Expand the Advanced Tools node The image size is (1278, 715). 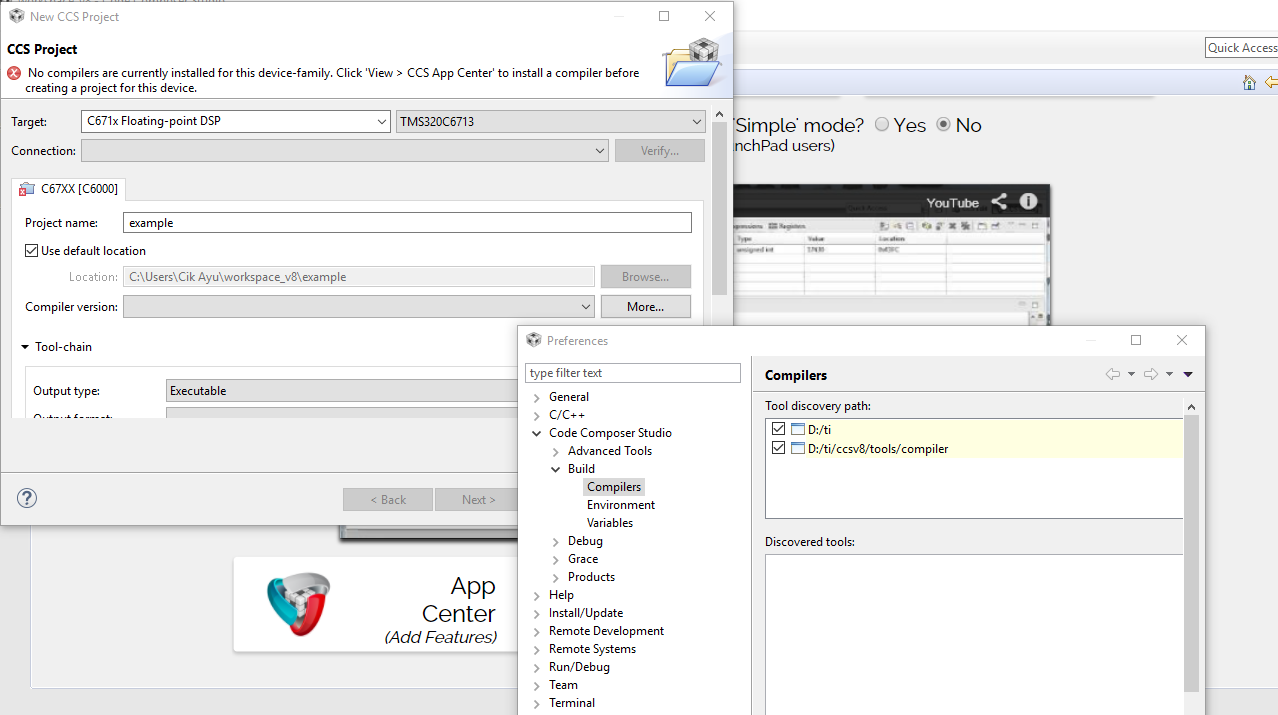(556, 451)
